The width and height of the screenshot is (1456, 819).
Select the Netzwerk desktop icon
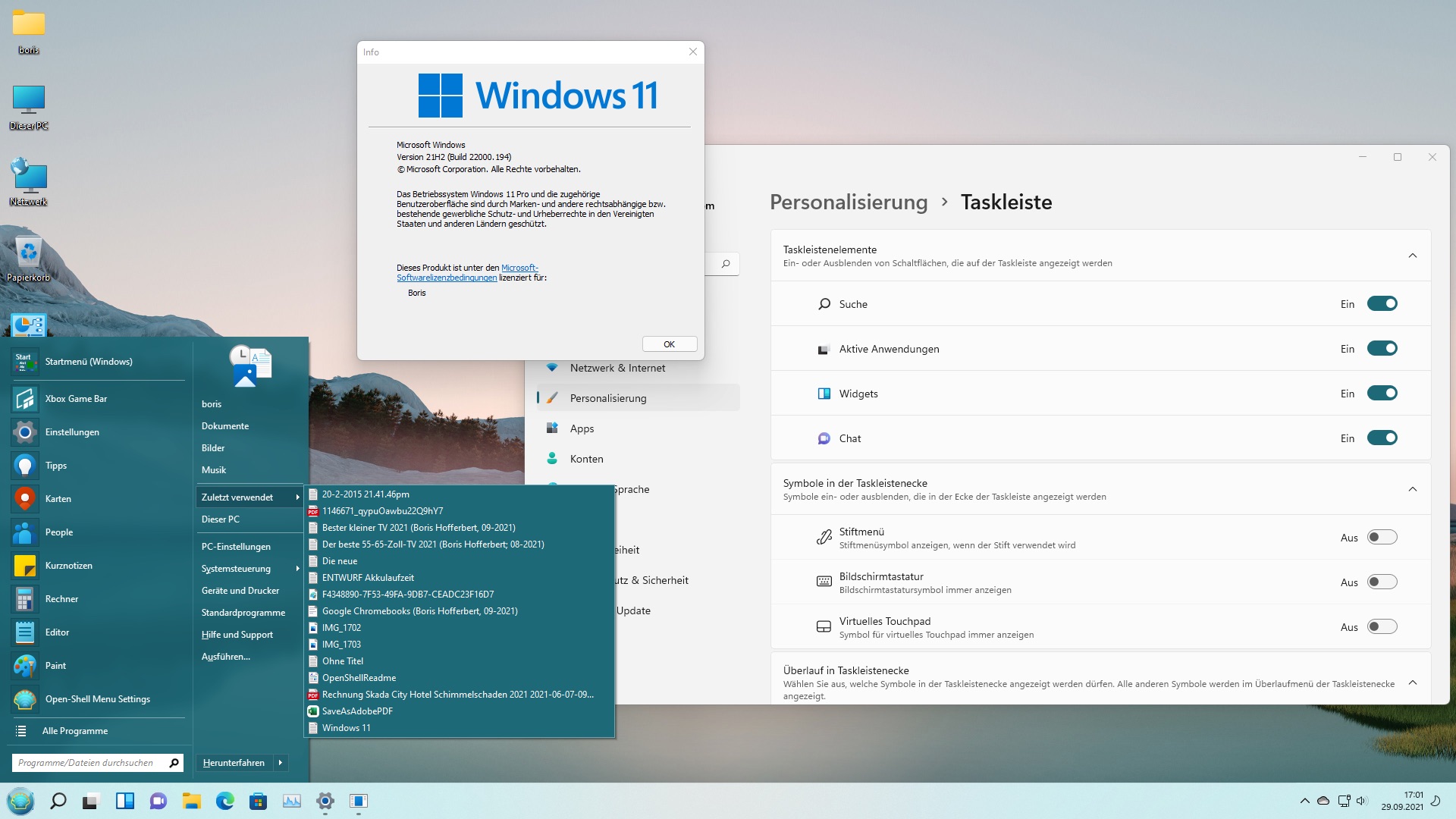coord(28,183)
